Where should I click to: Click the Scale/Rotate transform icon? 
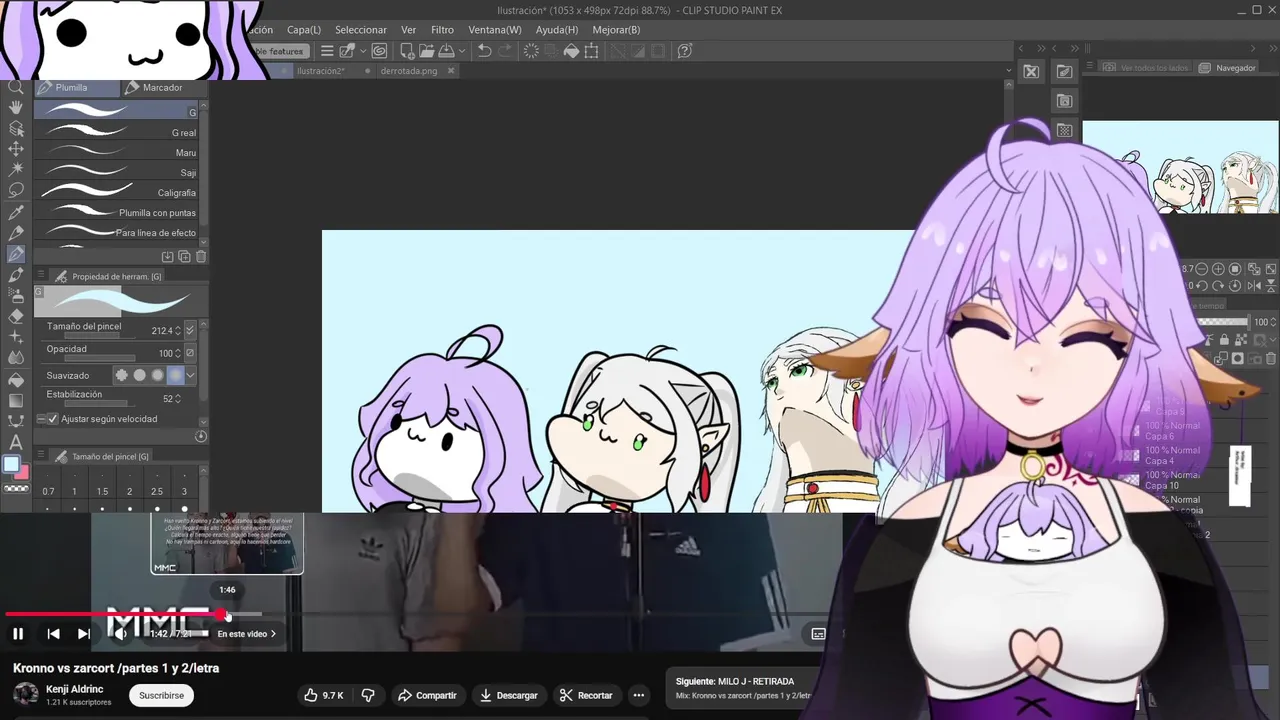tap(592, 51)
